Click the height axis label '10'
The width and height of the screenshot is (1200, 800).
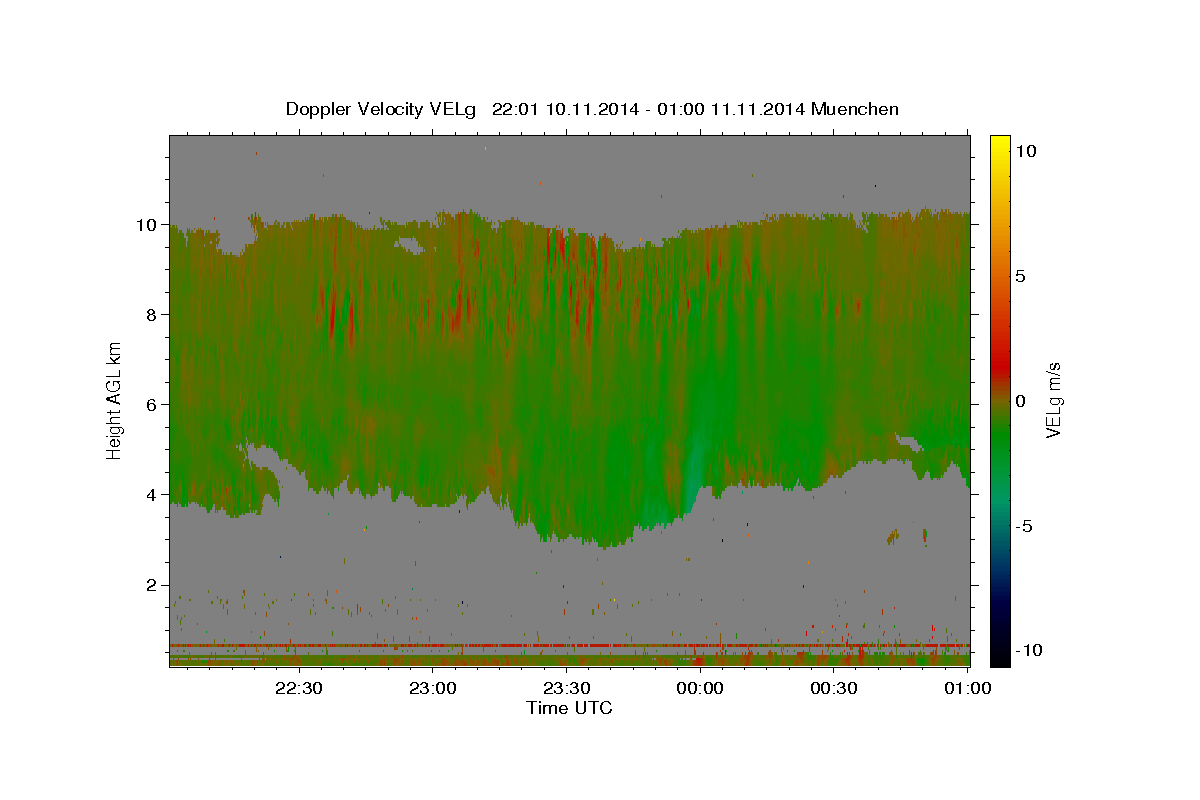coord(148,224)
